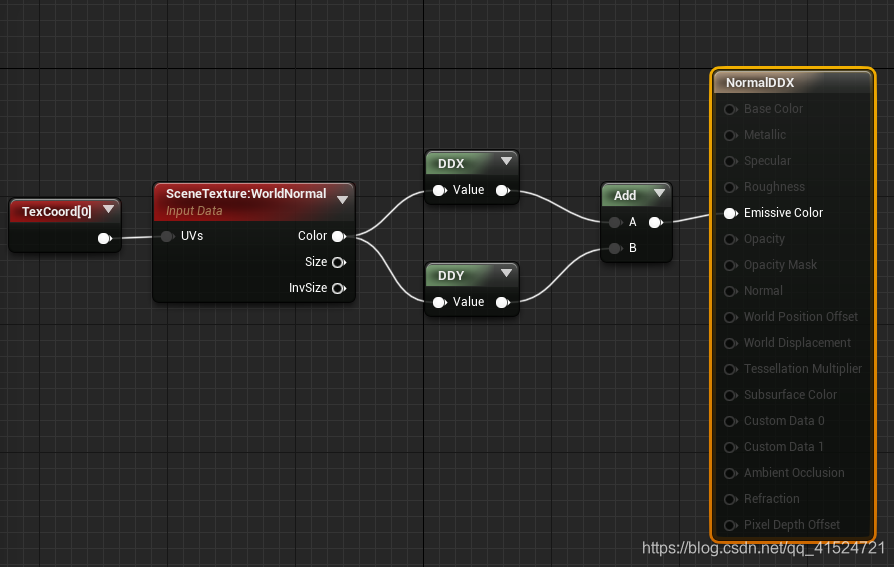This screenshot has width=894, height=567.
Task: Click the Opacity input pin
Action: click(x=730, y=239)
